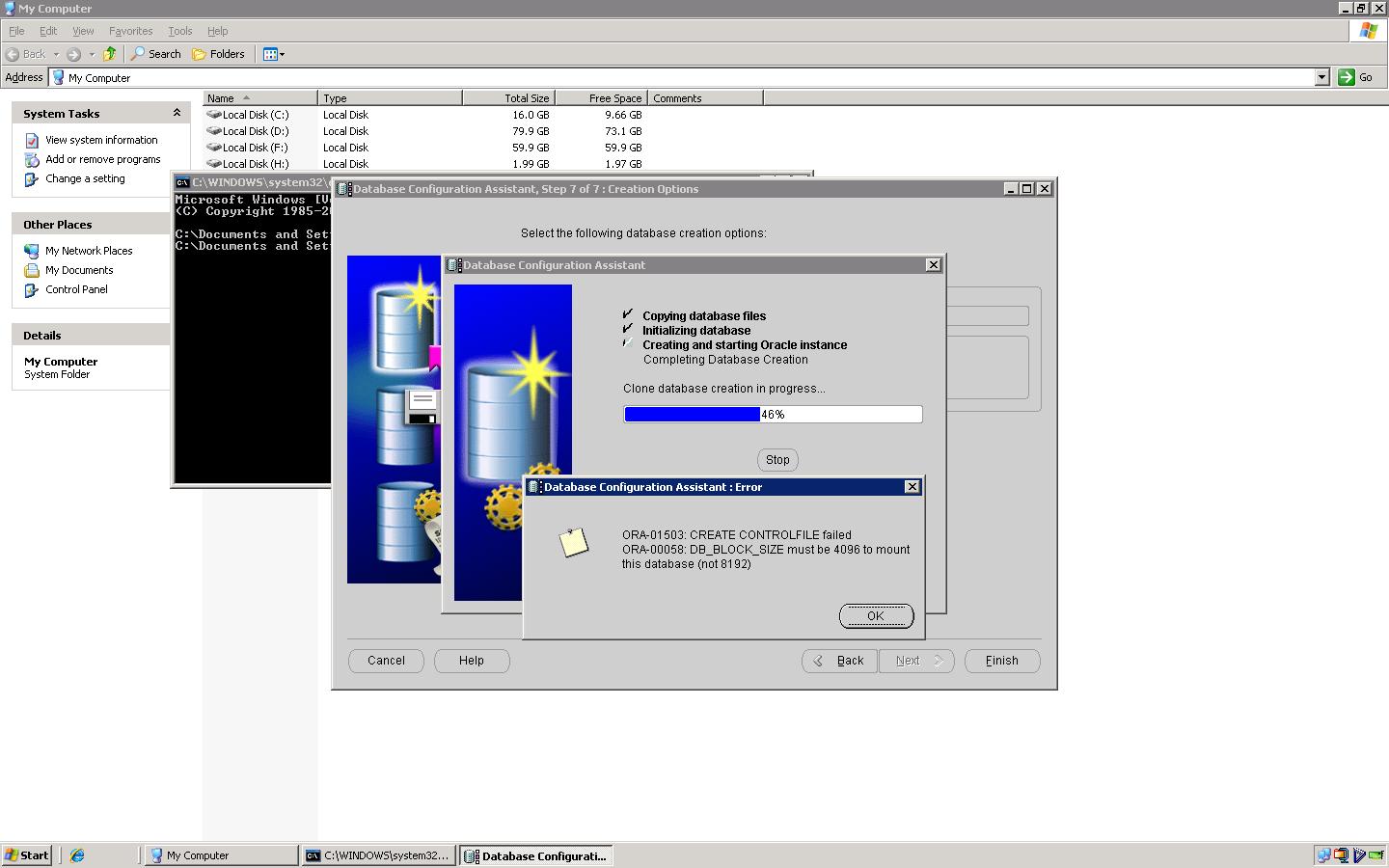1389x868 pixels.
Task: Maximize the Database Configuration Assistant wizard
Action: pyautogui.click(x=1027, y=189)
